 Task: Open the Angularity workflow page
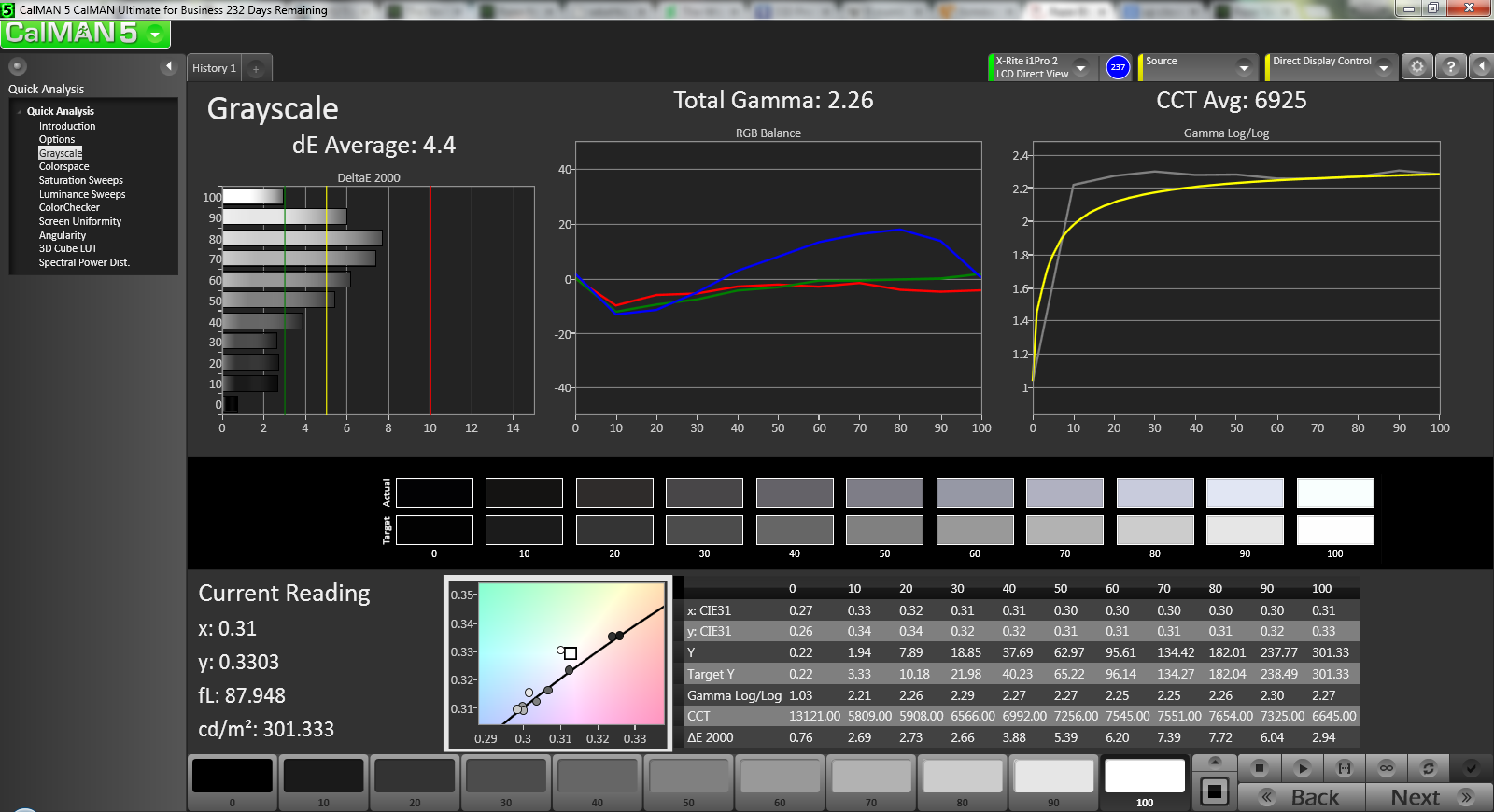tap(63, 235)
